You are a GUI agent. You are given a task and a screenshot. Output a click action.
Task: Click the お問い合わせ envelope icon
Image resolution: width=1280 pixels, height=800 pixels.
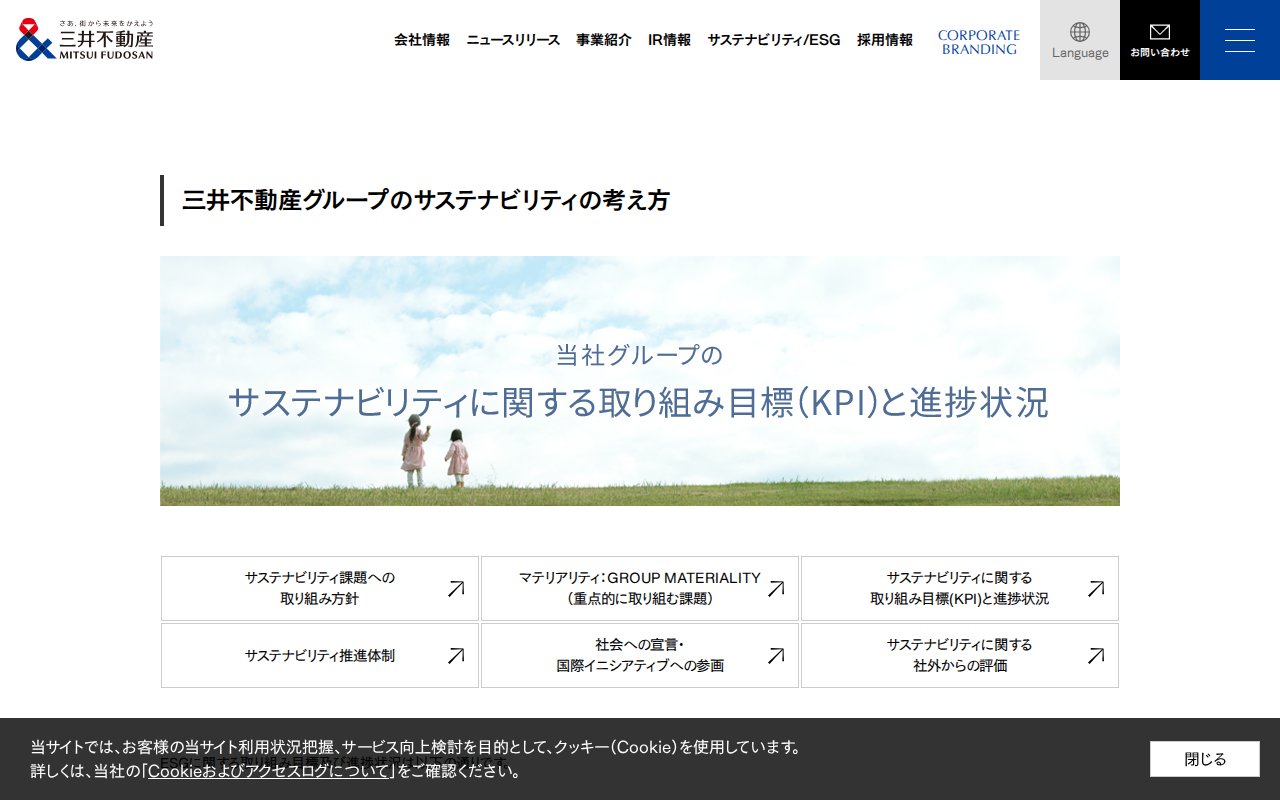1160,32
